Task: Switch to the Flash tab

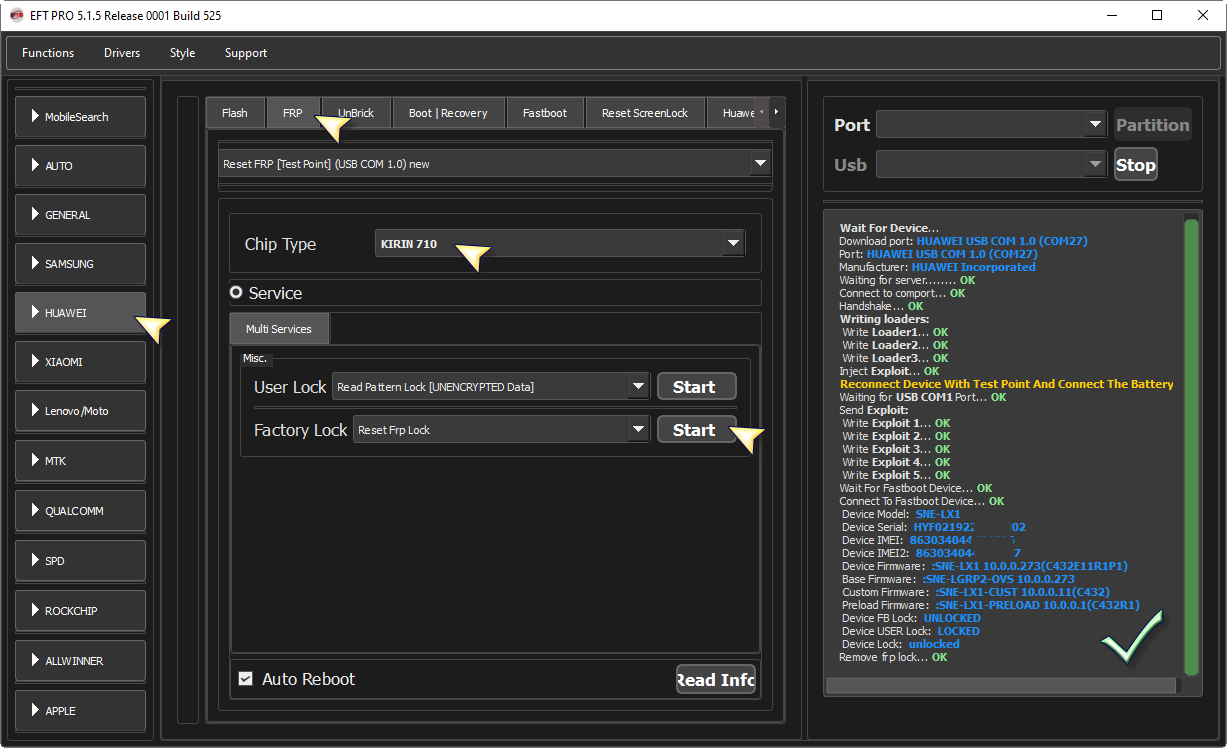Action: coord(235,113)
